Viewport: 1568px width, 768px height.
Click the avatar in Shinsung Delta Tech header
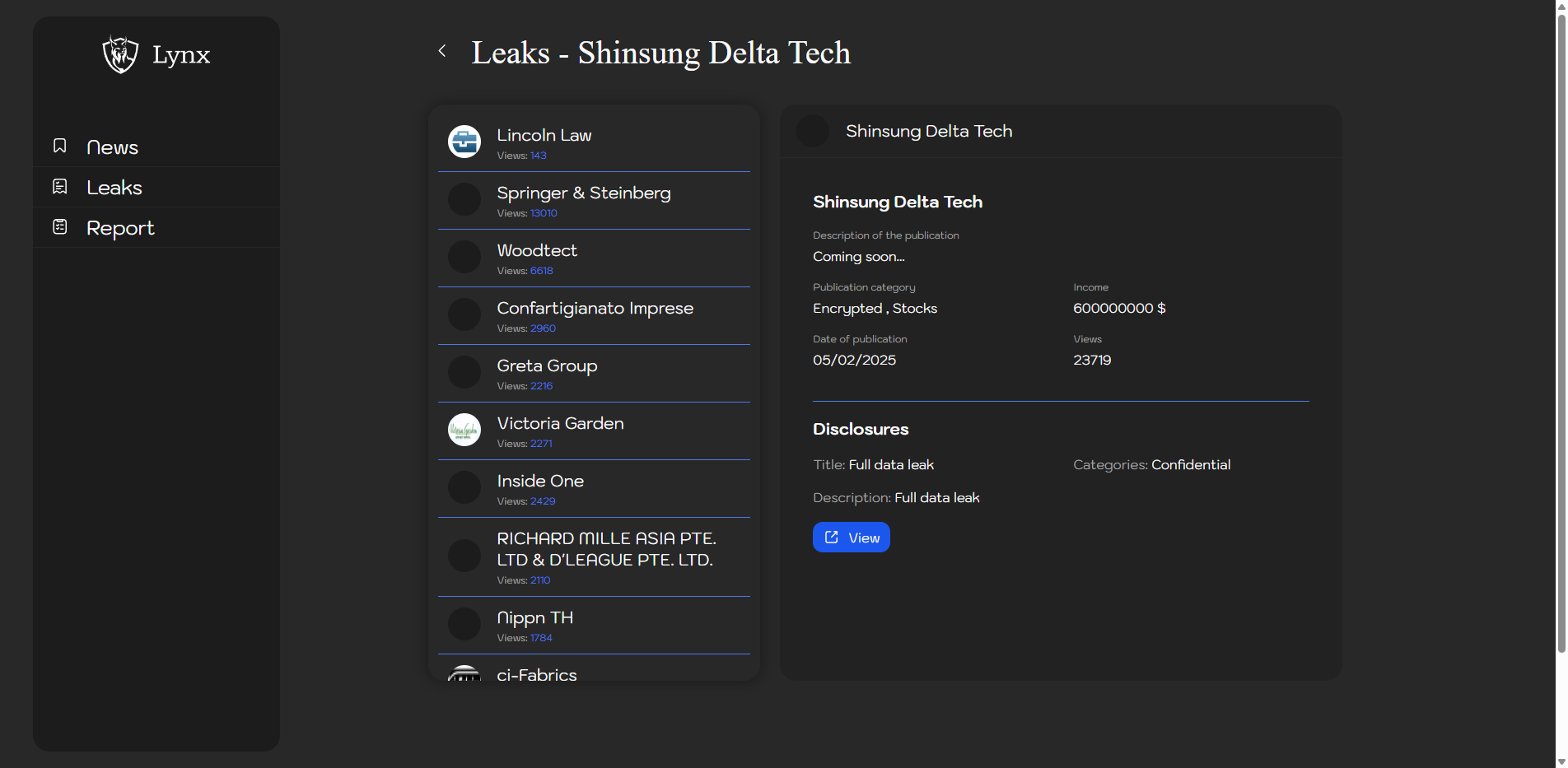[813, 131]
